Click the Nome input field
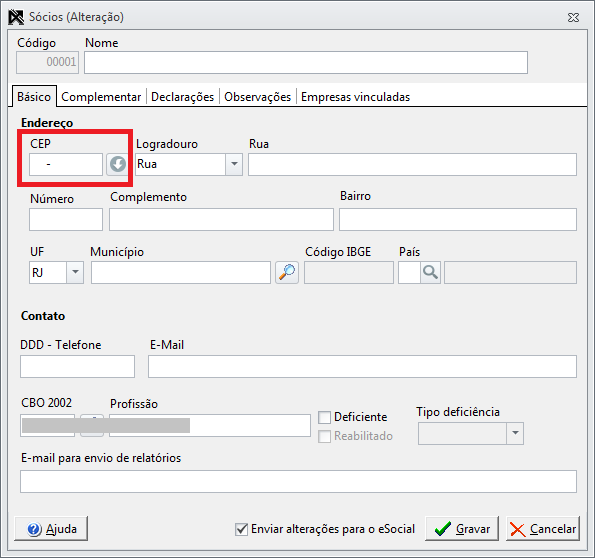Viewport: 595px width, 558px height. [306, 63]
